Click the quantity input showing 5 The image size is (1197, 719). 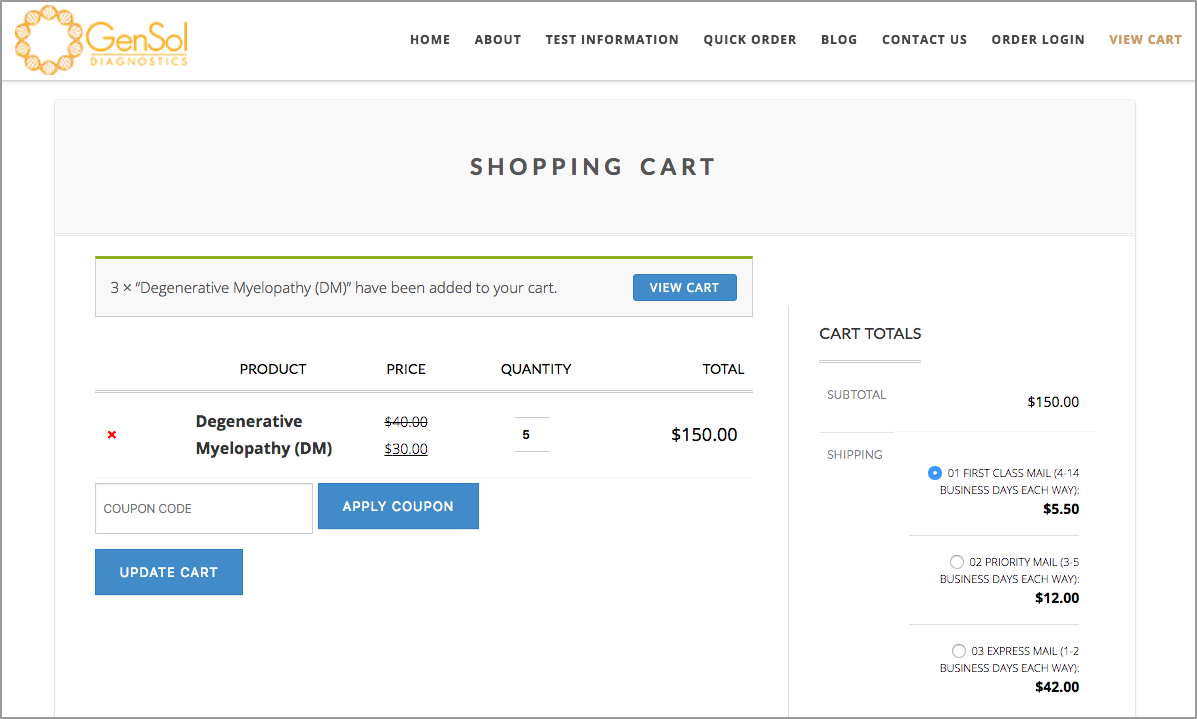click(x=532, y=434)
